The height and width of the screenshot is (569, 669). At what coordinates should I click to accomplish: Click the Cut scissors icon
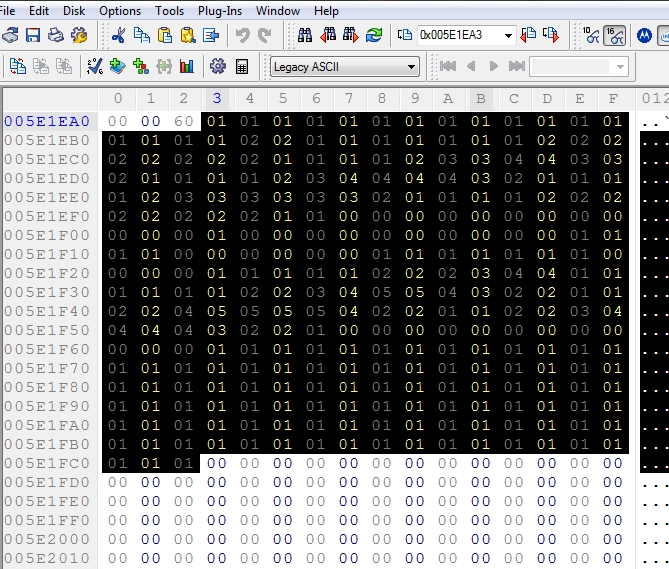click(x=119, y=35)
